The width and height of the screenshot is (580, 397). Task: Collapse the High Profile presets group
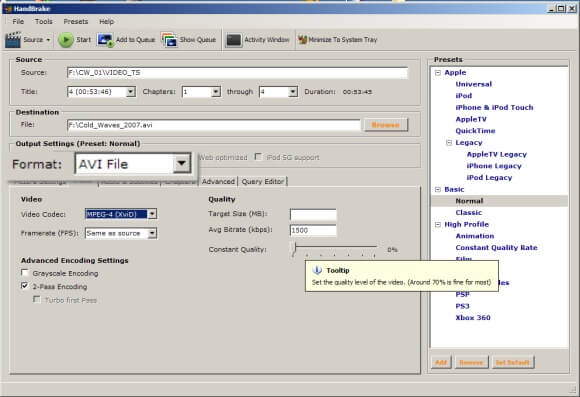click(438, 224)
